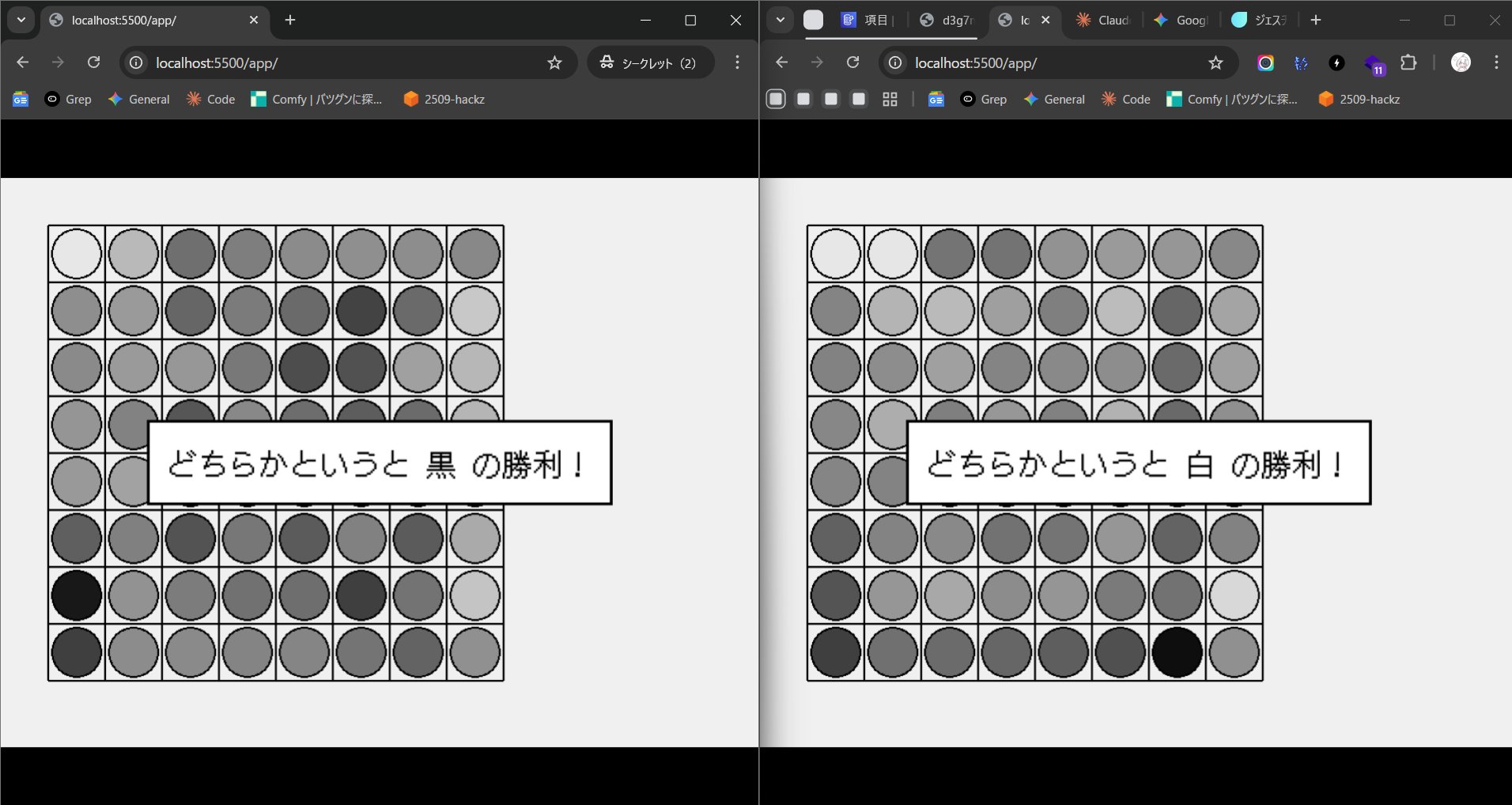Click the blue sparkle extension icon
Viewport: 1512px width, 805px height.
pyautogui.click(x=1301, y=62)
